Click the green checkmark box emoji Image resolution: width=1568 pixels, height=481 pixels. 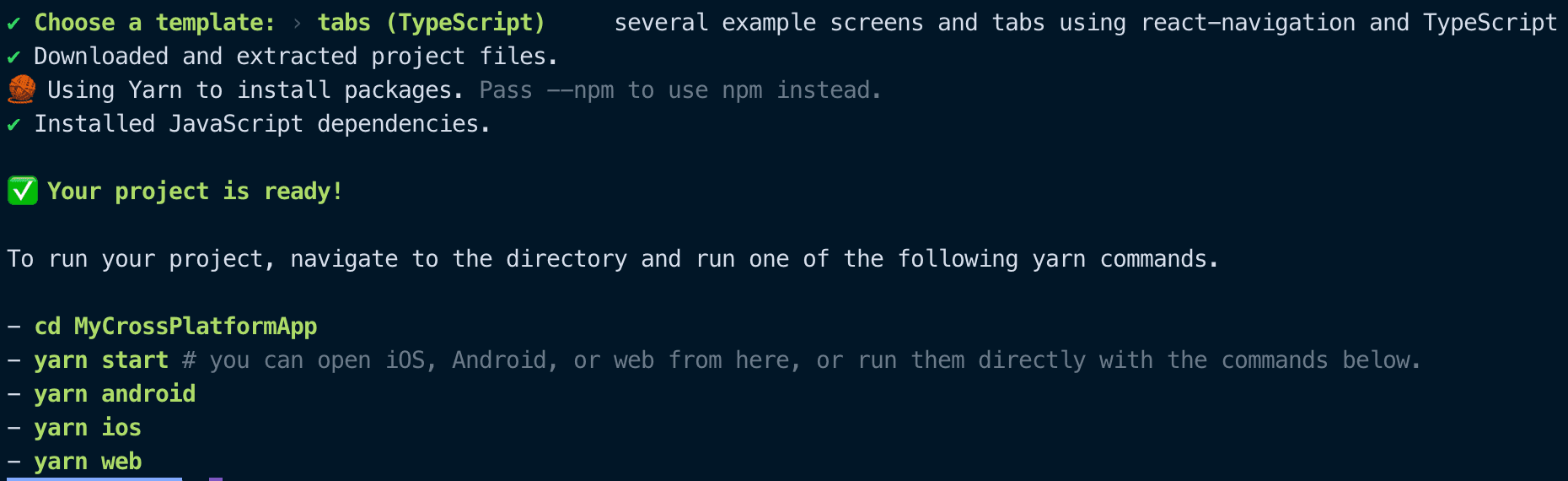(x=23, y=191)
